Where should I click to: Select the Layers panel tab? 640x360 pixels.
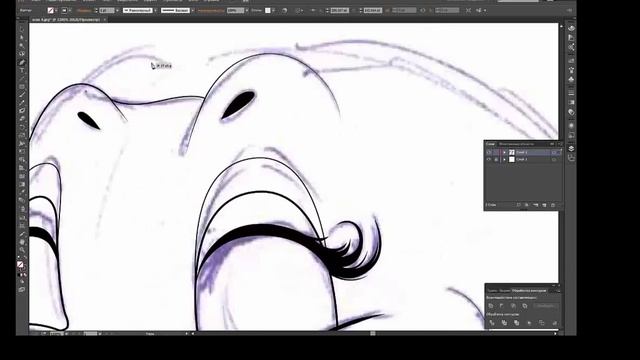click(x=490, y=144)
